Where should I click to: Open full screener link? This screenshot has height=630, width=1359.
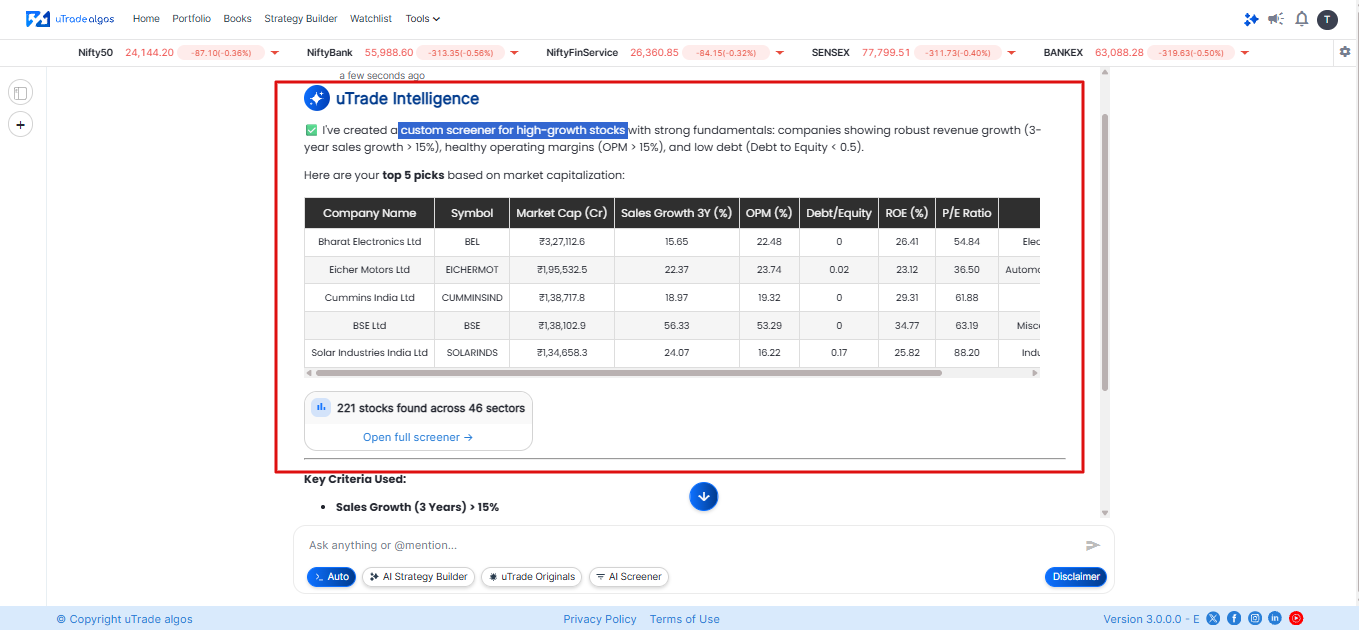point(418,437)
